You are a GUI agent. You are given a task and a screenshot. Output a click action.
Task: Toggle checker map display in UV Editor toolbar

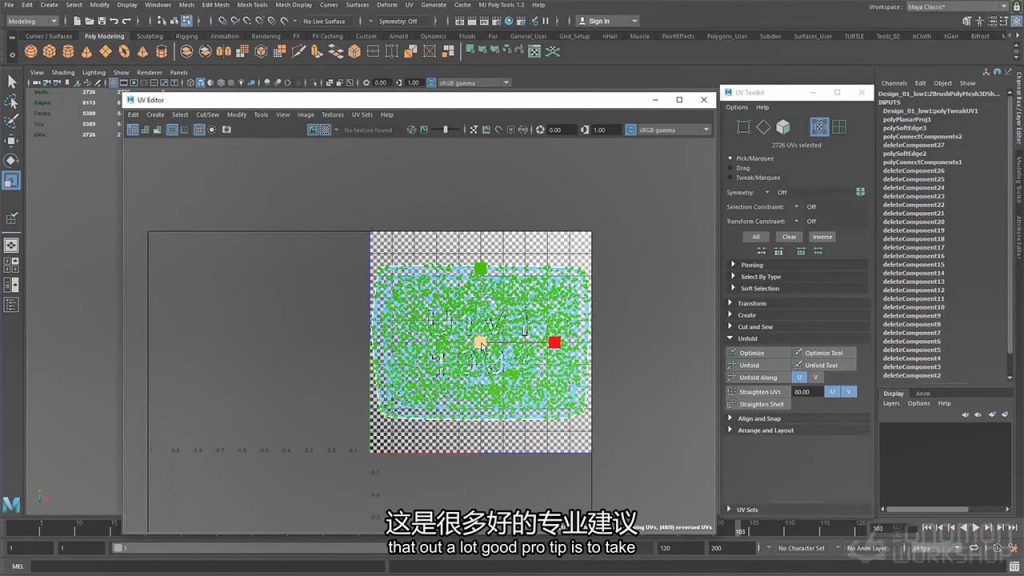point(326,130)
